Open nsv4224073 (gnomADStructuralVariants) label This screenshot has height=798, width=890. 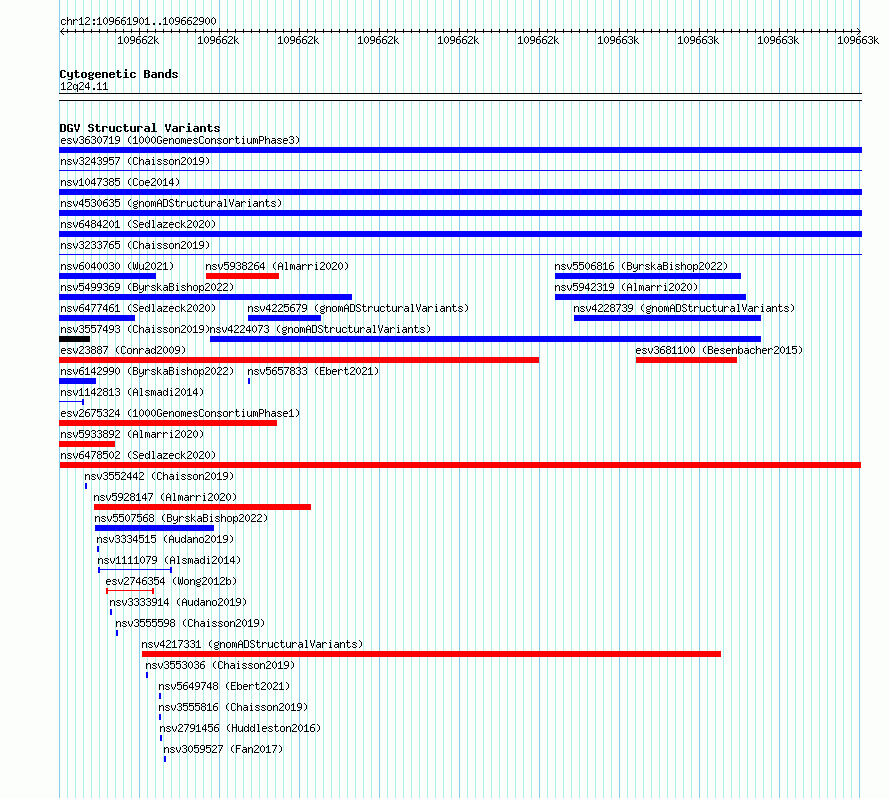(320, 329)
